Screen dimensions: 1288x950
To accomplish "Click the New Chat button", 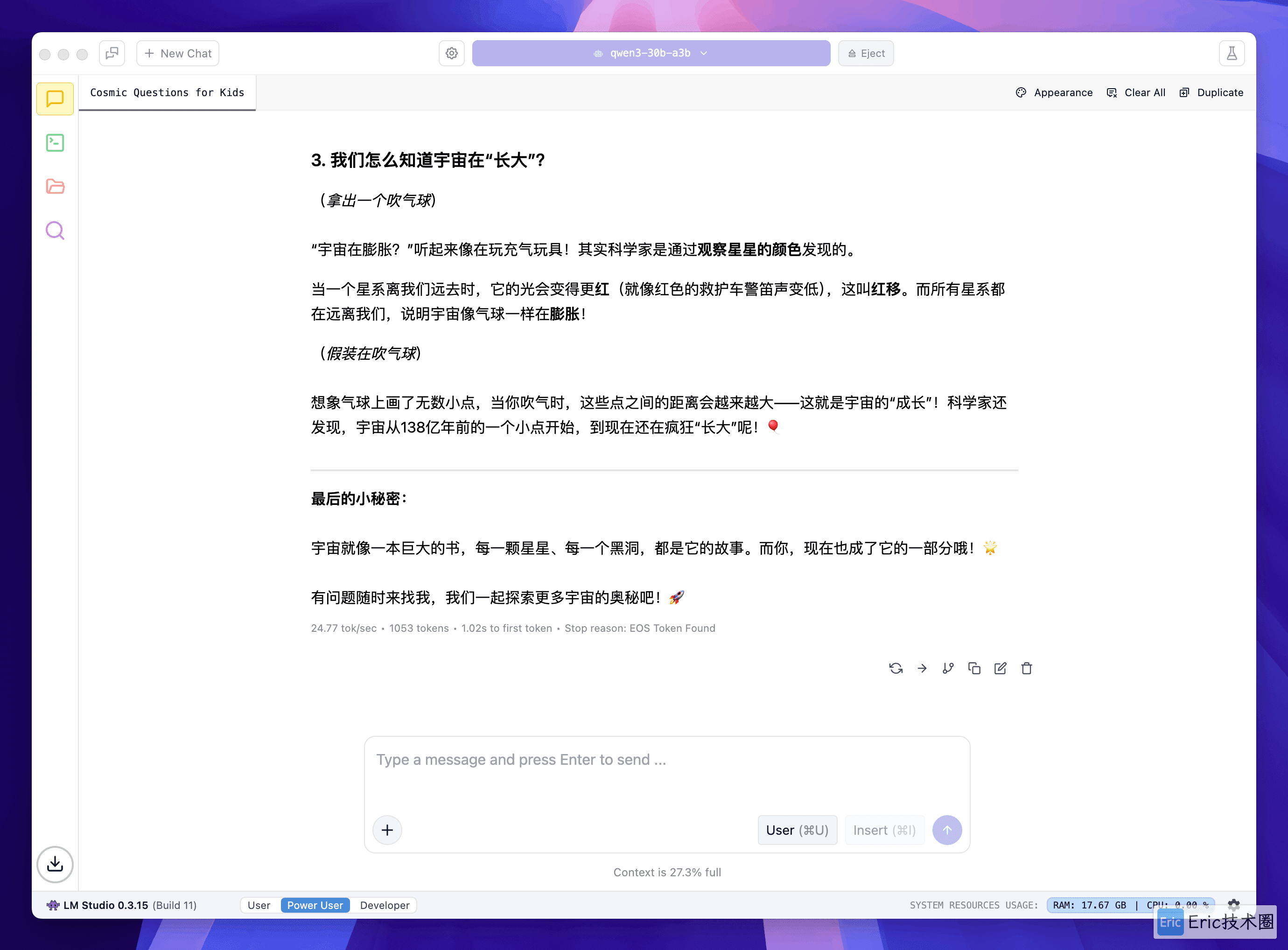I will (x=178, y=54).
